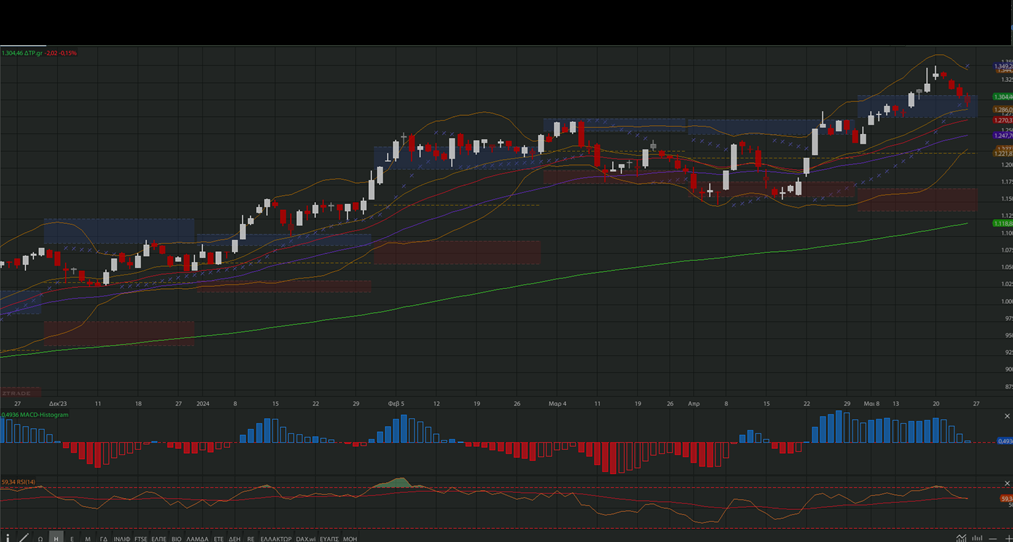The image size is (1013, 542).
Task: Open the ΕΛΠΕ symbol shortcut
Action: pos(159,539)
